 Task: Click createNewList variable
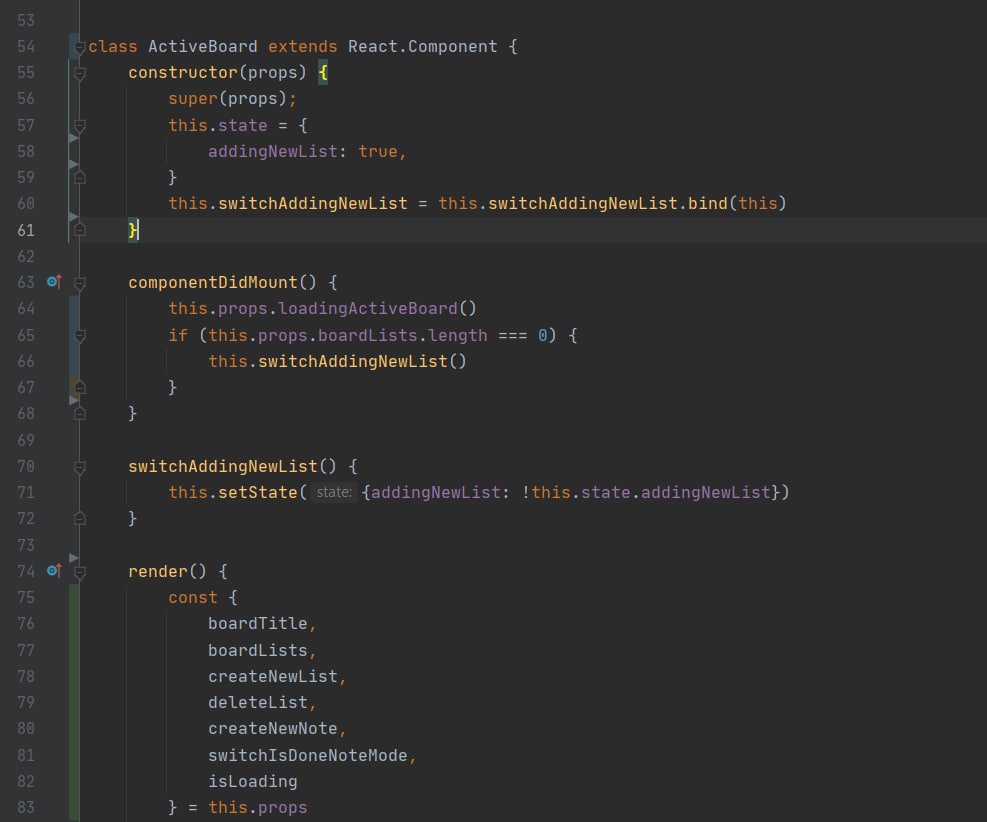click(x=273, y=677)
